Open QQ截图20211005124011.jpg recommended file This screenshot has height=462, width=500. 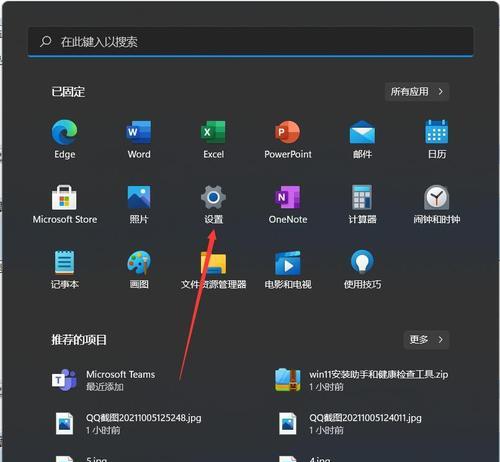[350, 423]
